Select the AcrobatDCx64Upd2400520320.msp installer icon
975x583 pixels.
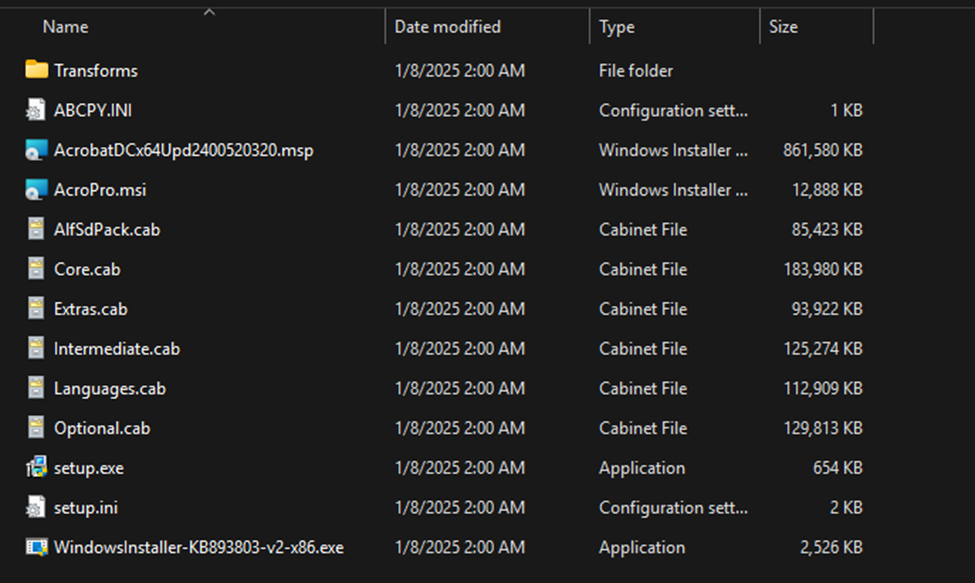click(36, 150)
